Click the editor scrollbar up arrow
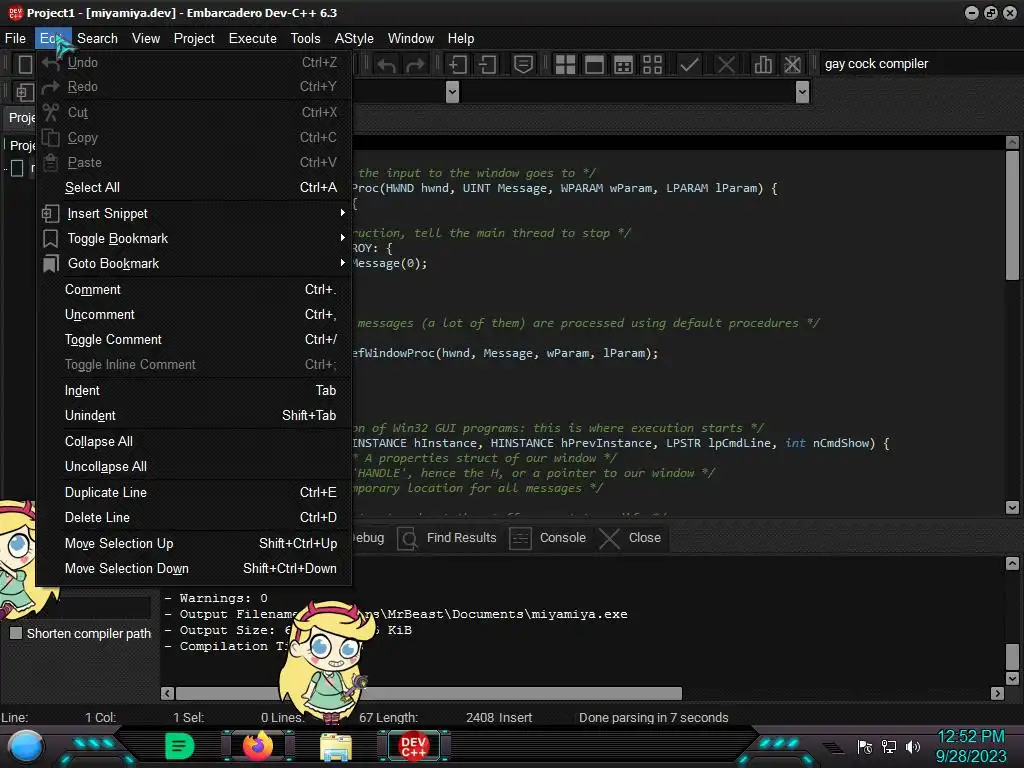Image resolution: width=1024 pixels, height=768 pixels. point(1012,142)
